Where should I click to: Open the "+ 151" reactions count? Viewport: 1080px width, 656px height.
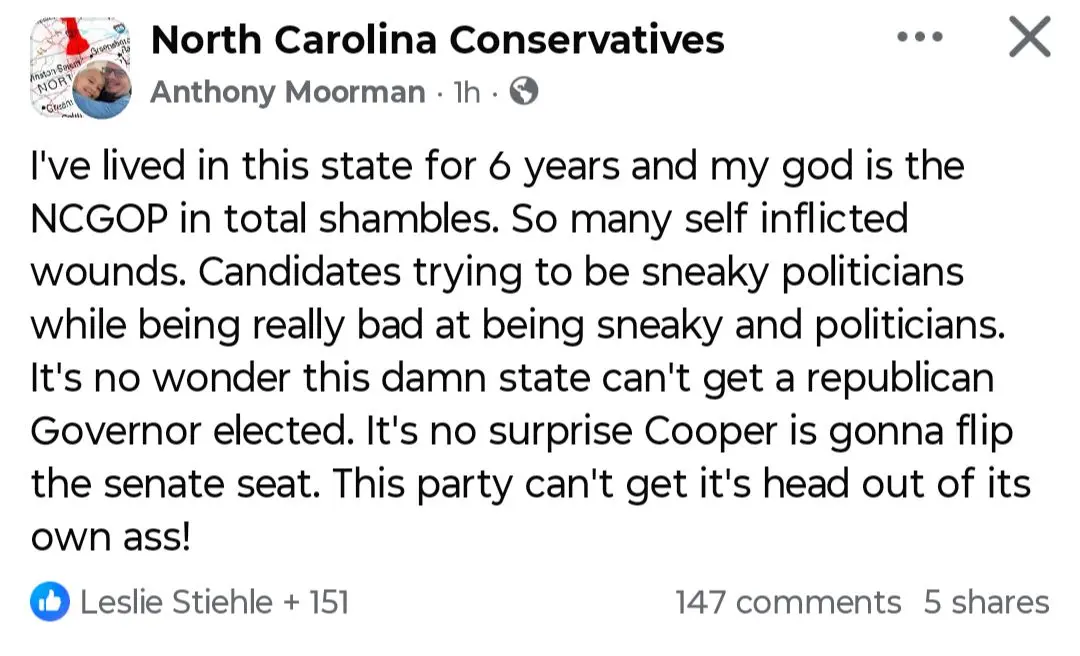[316, 602]
